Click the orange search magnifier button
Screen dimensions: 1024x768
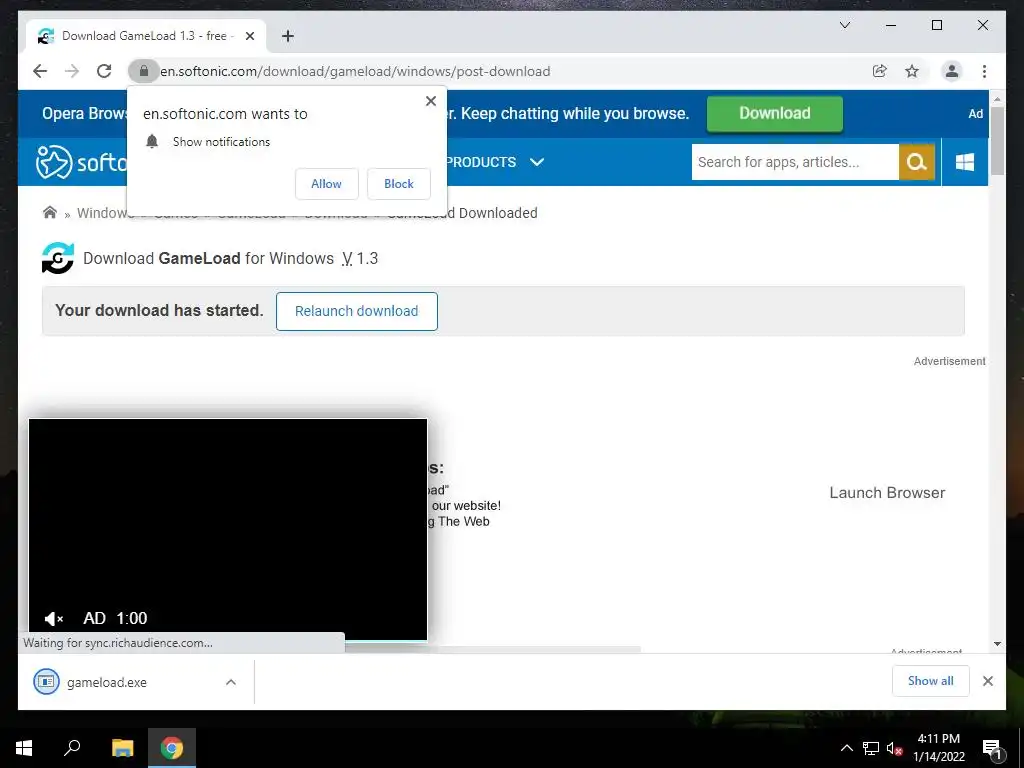pyautogui.click(x=917, y=162)
